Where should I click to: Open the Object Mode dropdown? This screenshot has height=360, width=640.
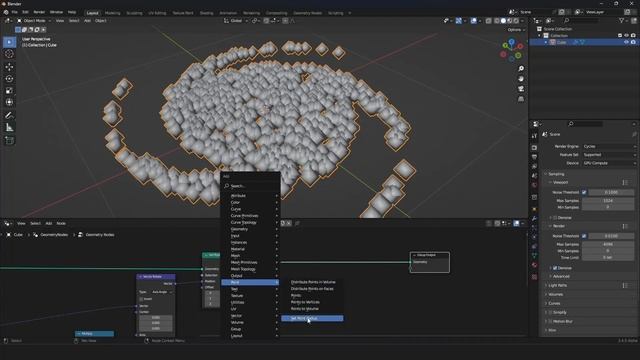34,20
